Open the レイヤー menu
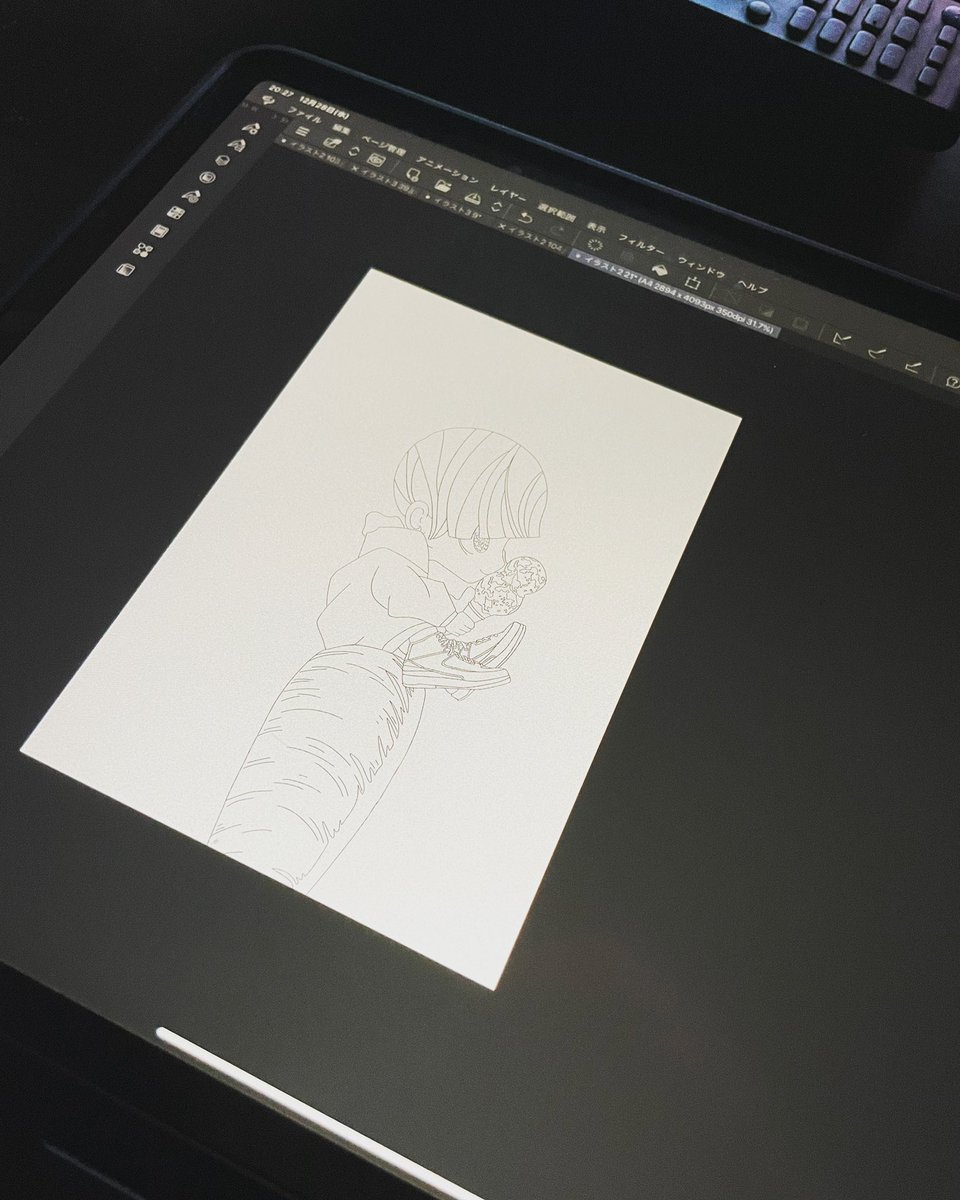Image resolution: width=960 pixels, height=1200 pixels. [508, 192]
